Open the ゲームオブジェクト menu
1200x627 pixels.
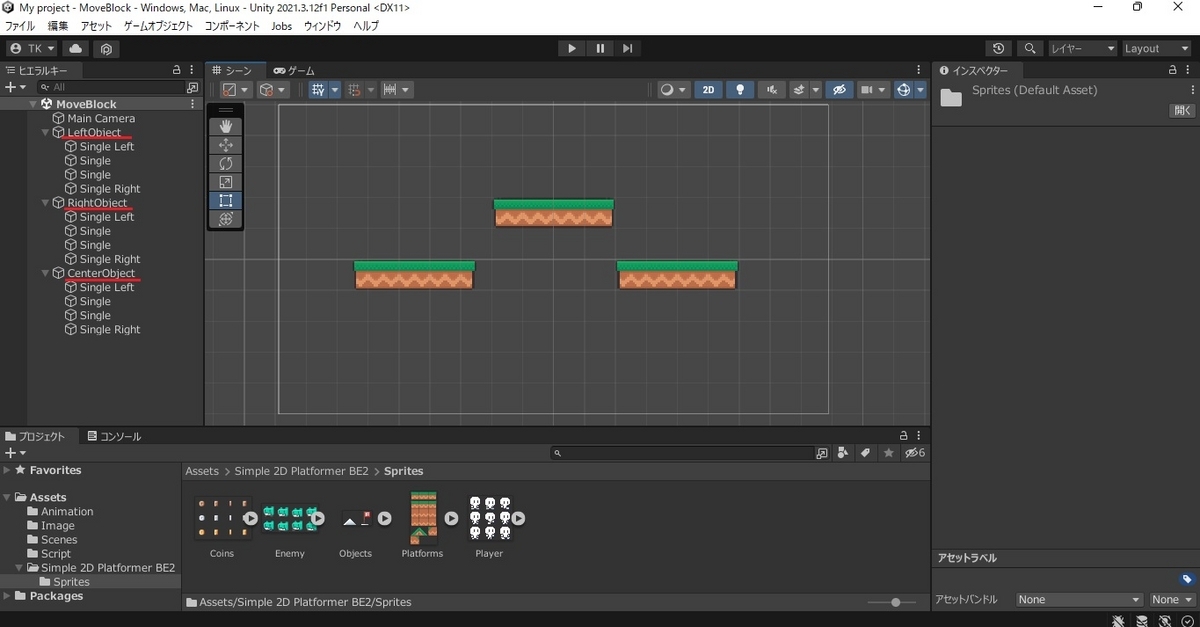click(159, 26)
